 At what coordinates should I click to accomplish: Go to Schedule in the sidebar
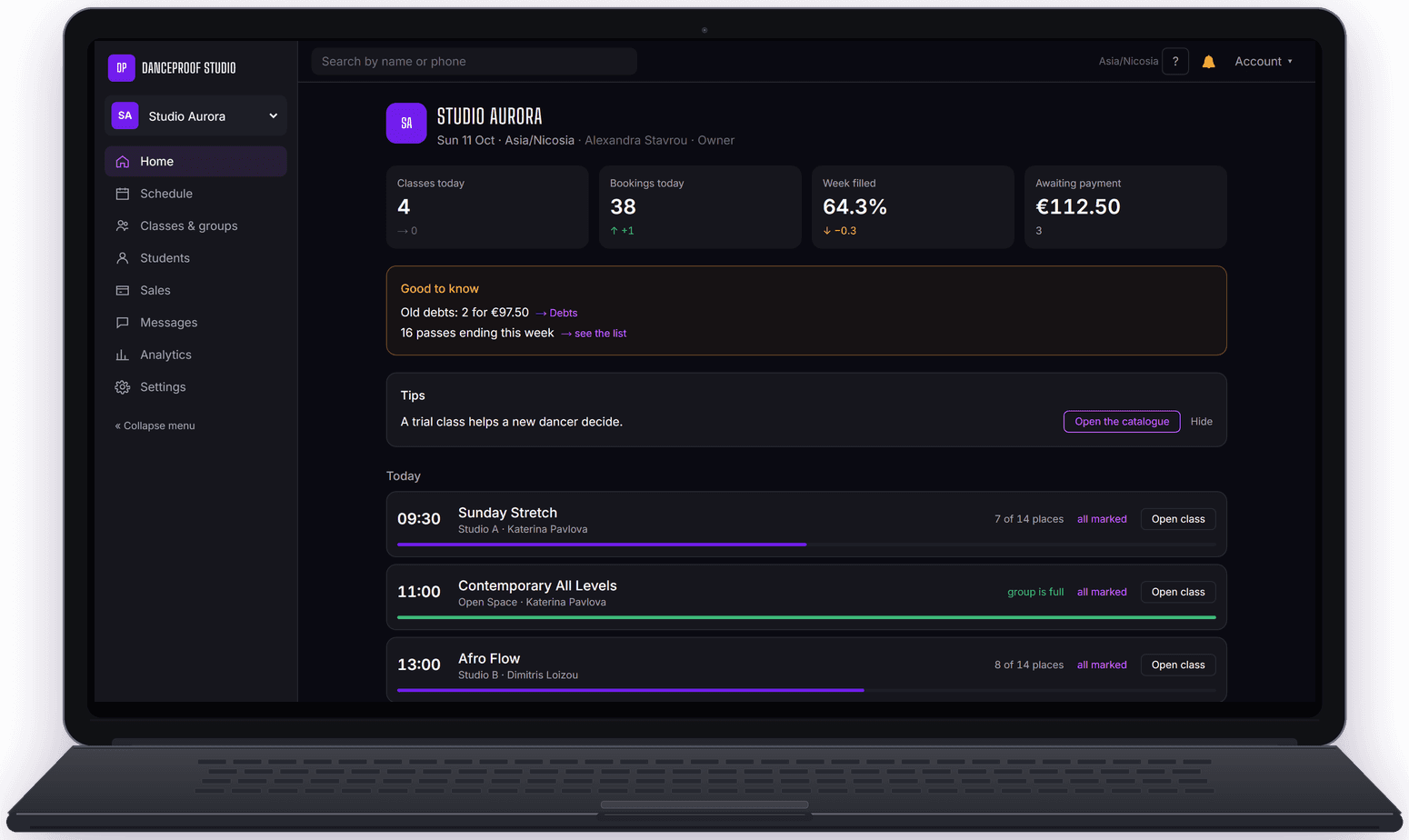click(x=195, y=194)
